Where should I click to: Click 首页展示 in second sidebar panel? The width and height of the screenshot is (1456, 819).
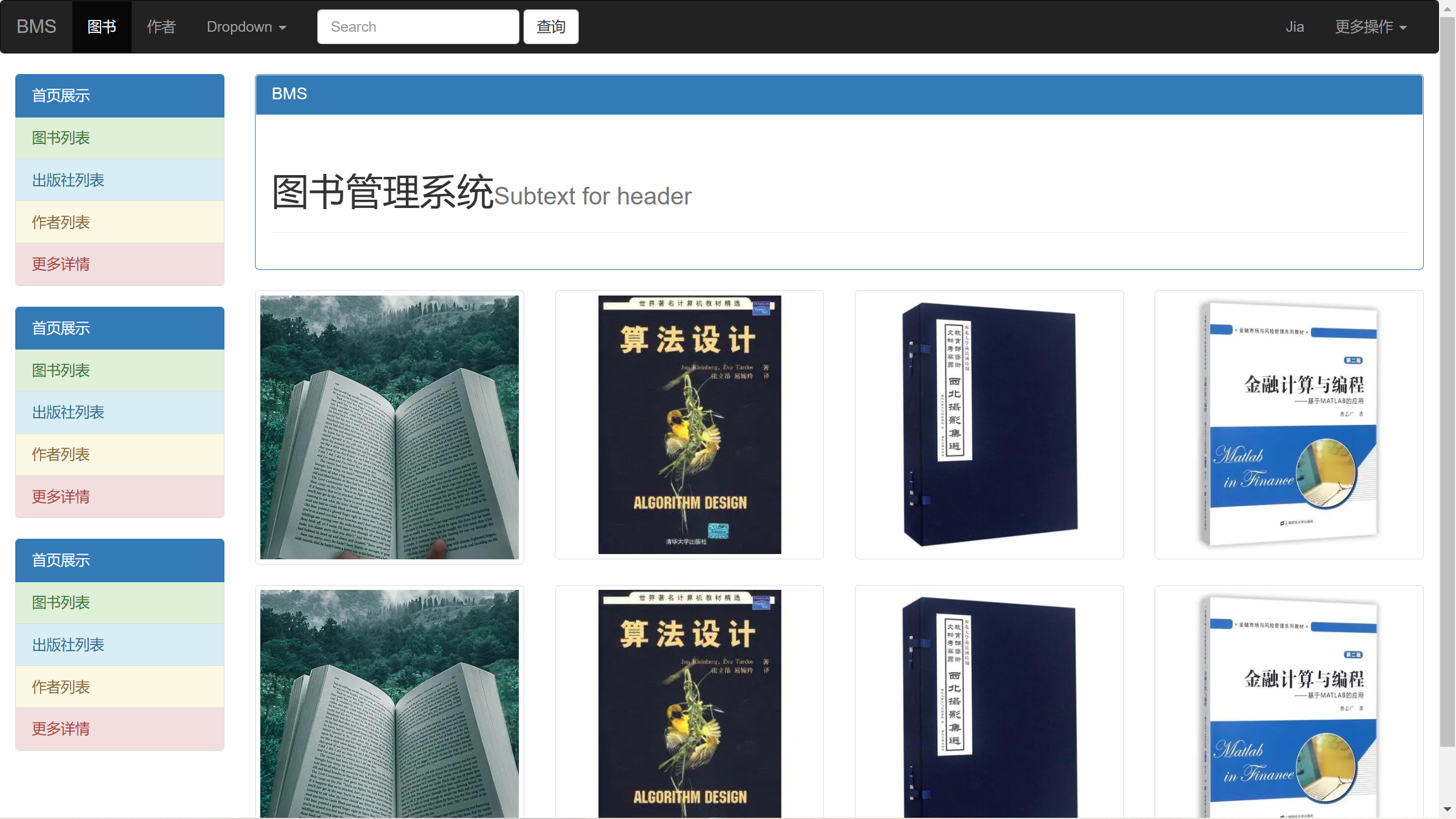pyautogui.click(x=120, y=328)
